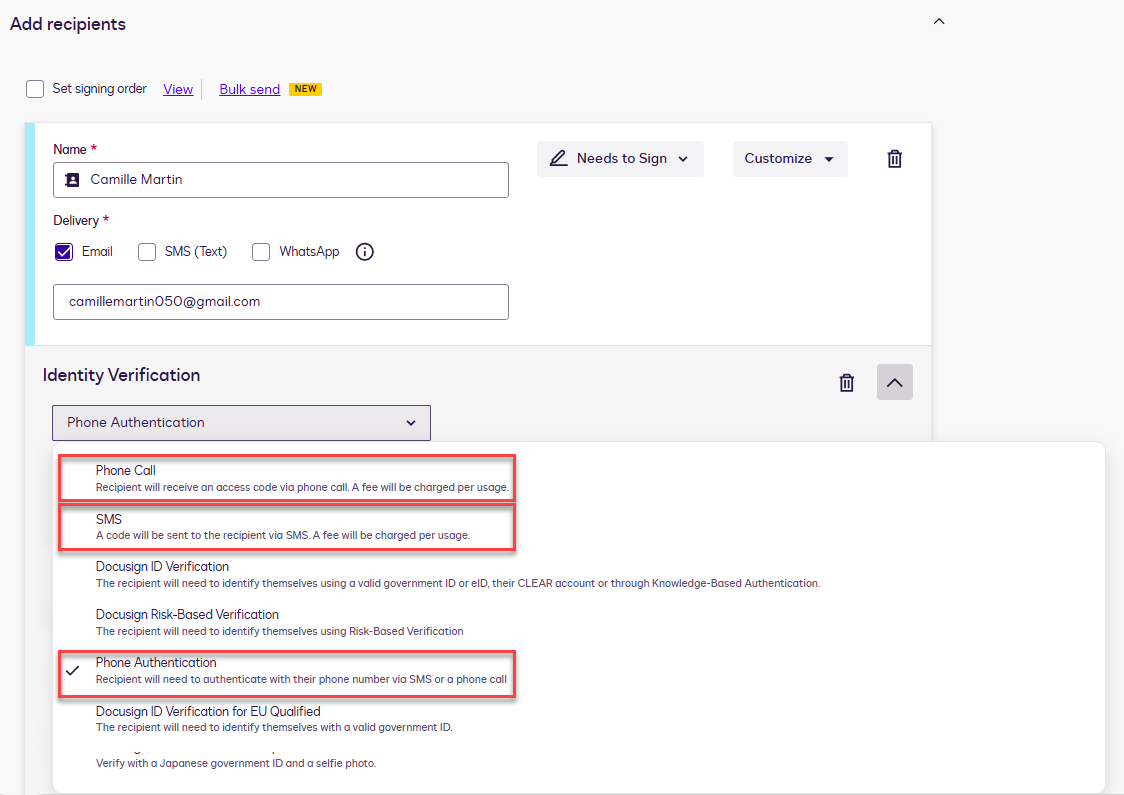Open the Phone Authentication combo box

point(241,423)
